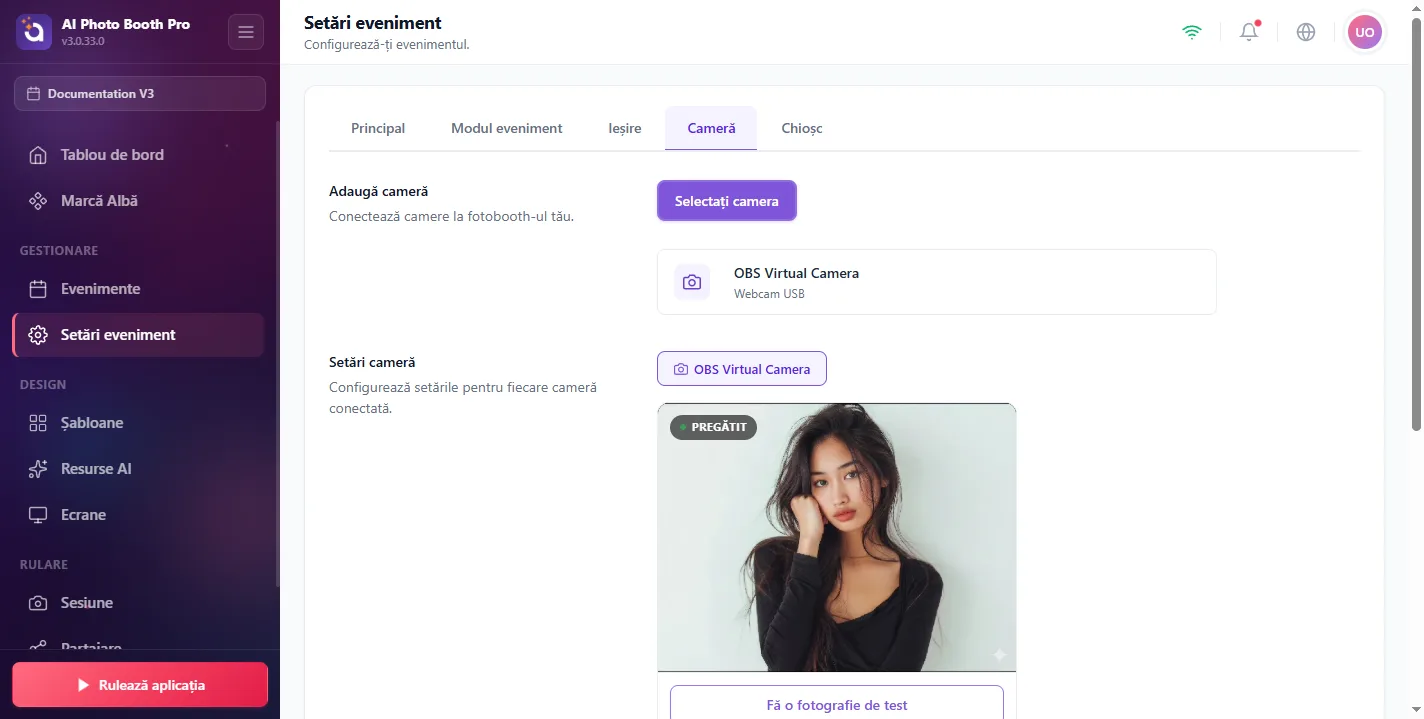Click the AI Photo Booth Pro logo
Viewport: 1424px width, 719px height.
click(34, 32)
